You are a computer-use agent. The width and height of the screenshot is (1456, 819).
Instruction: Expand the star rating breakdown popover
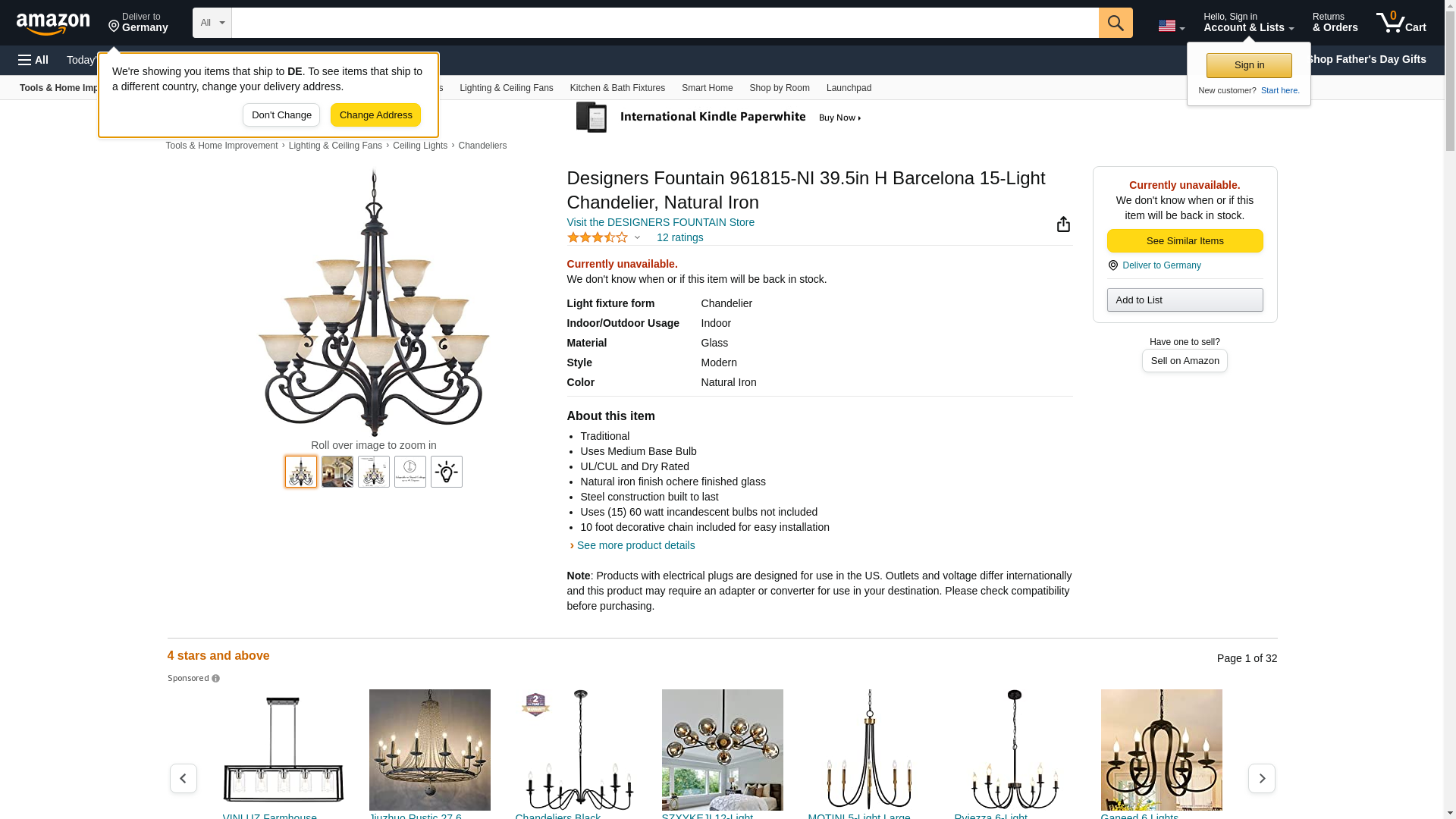coord(637,238)
